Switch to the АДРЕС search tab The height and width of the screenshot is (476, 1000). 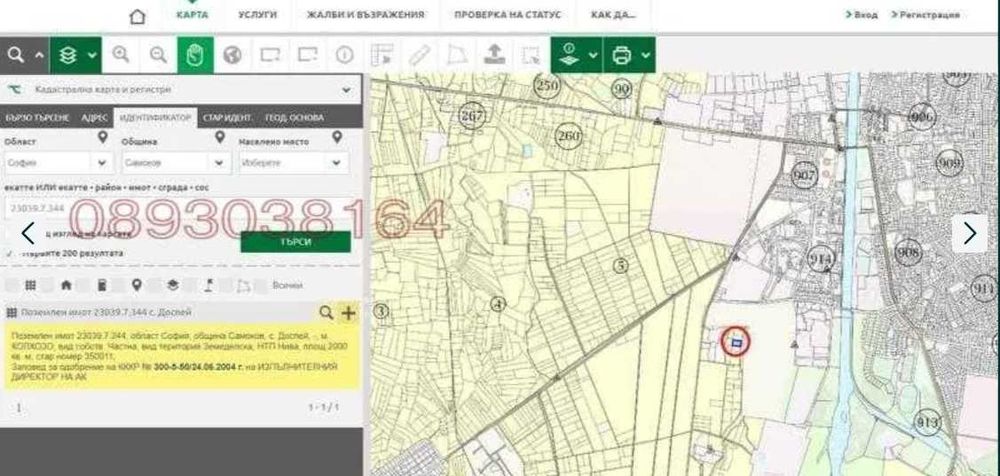[95, 117]
